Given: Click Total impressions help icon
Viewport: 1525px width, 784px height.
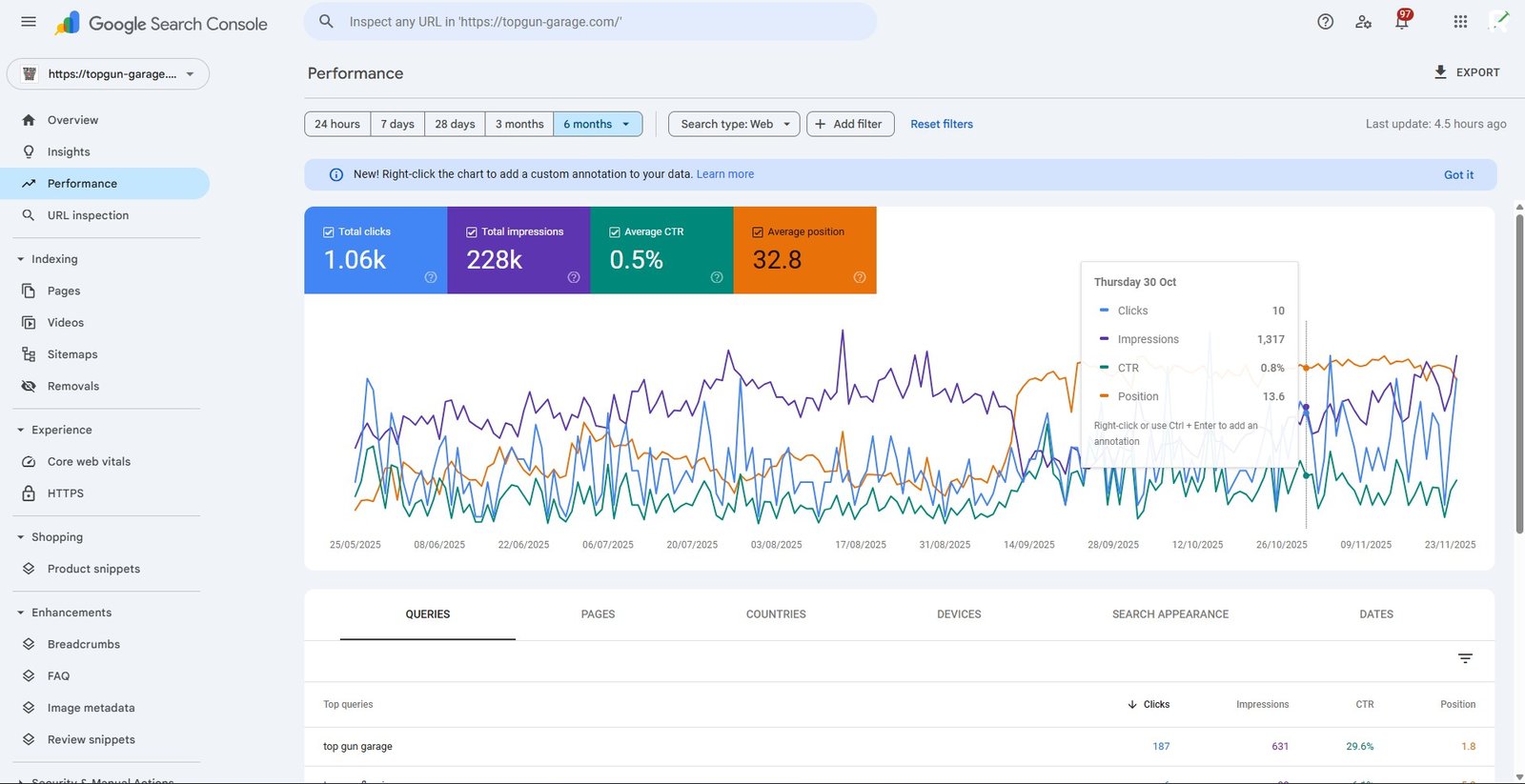Looking at the screenshot, I should [x=574, y=277].
